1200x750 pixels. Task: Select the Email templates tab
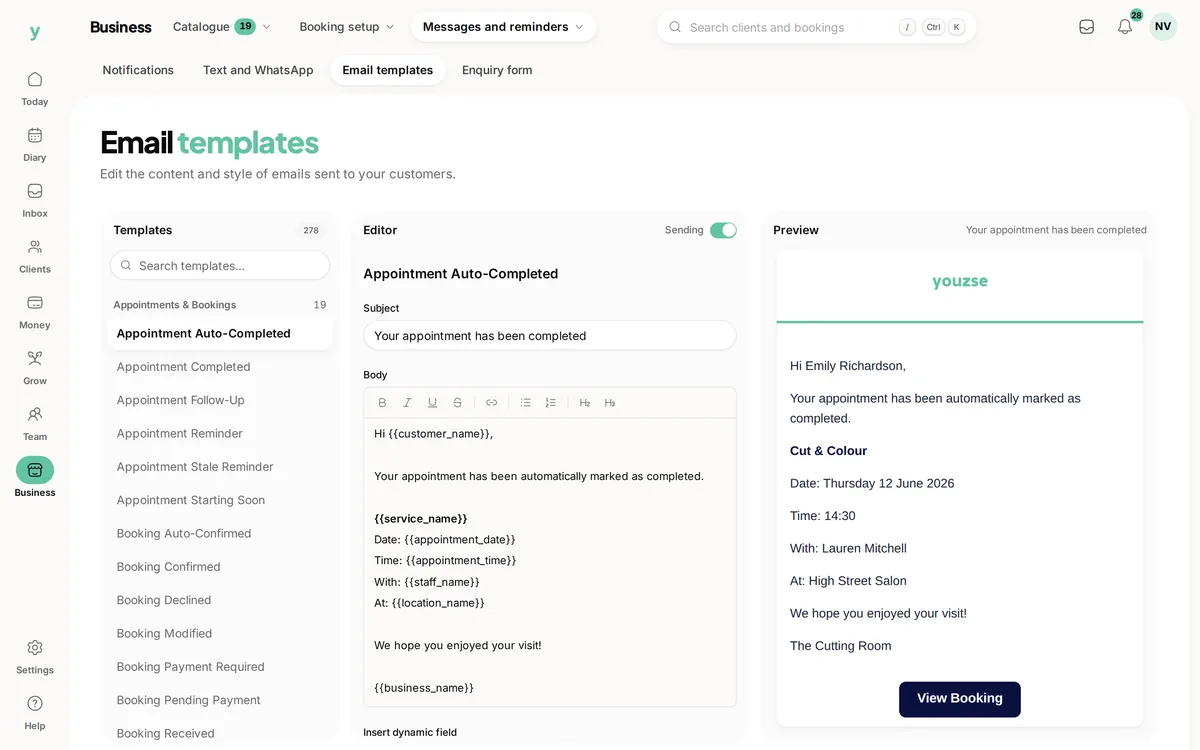pyautogui.click(x=388, y=70)
